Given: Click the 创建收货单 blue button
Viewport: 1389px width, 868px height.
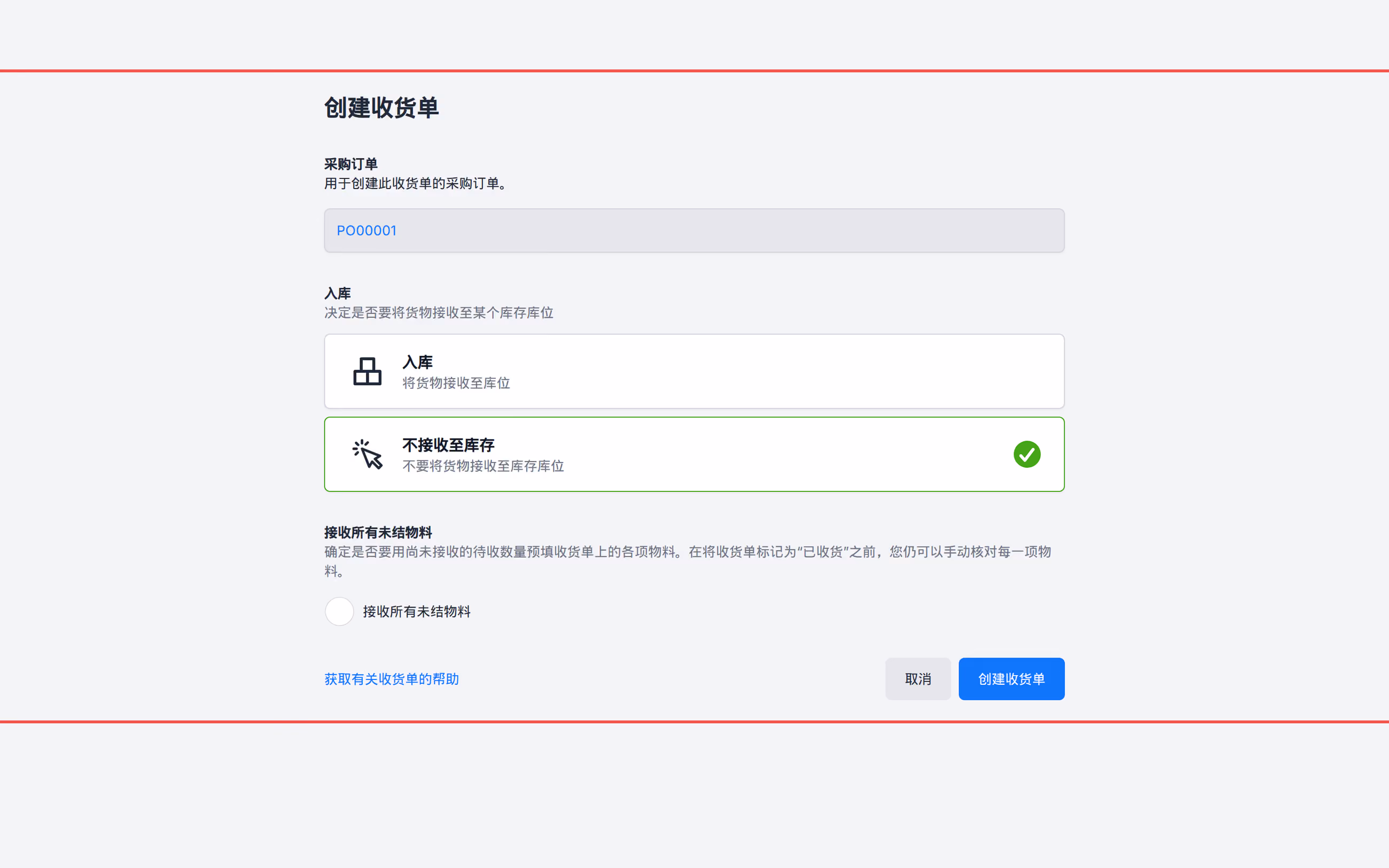Looking at the screenshot, I should click(1011, 678).
